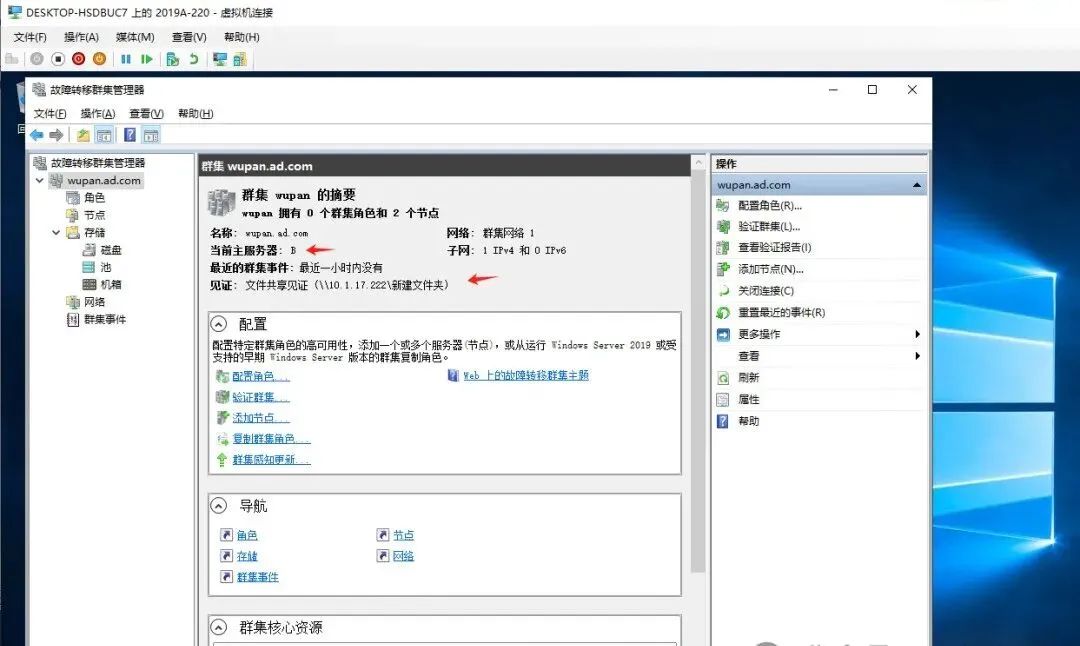Click the Show/Hide action pane toolbar icon

click(150, 133)
